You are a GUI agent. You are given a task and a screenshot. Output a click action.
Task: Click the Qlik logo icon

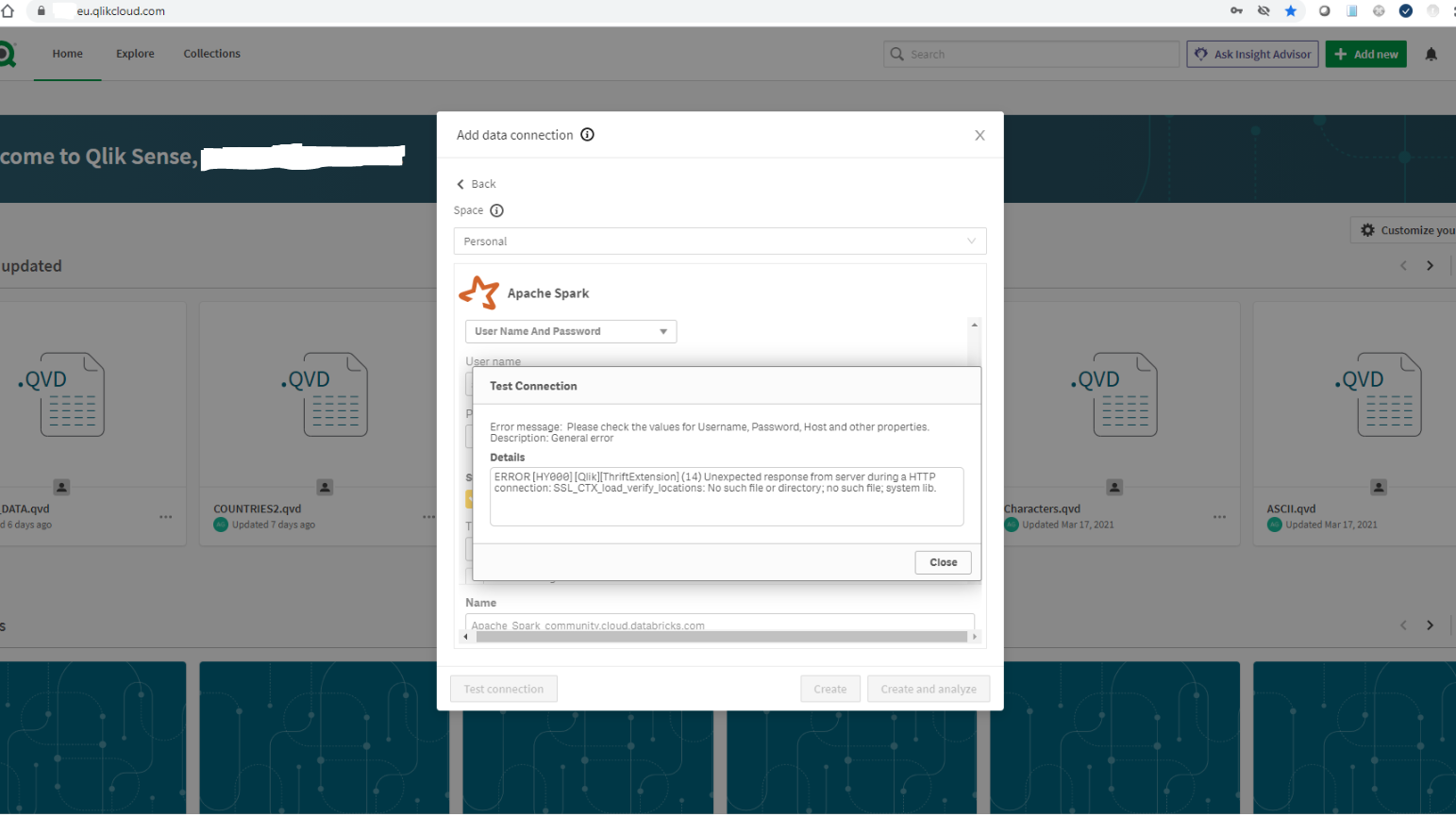pos(7,54)
